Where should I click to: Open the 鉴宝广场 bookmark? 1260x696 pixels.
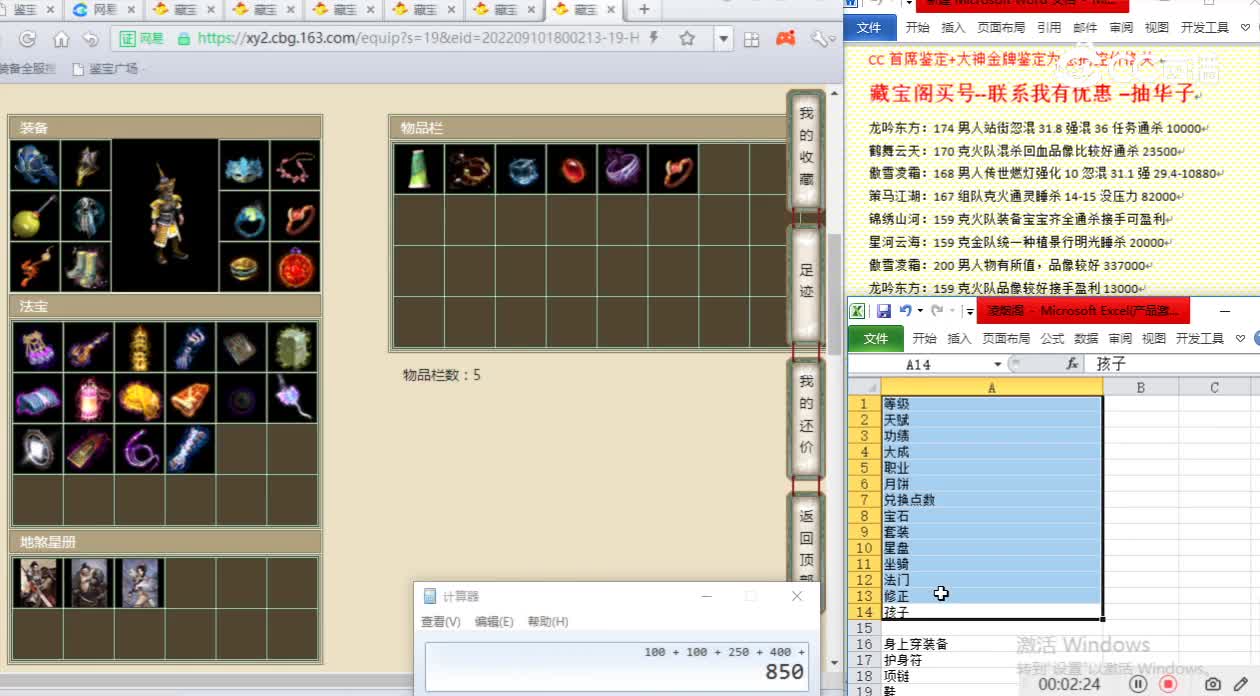[105, 69]
